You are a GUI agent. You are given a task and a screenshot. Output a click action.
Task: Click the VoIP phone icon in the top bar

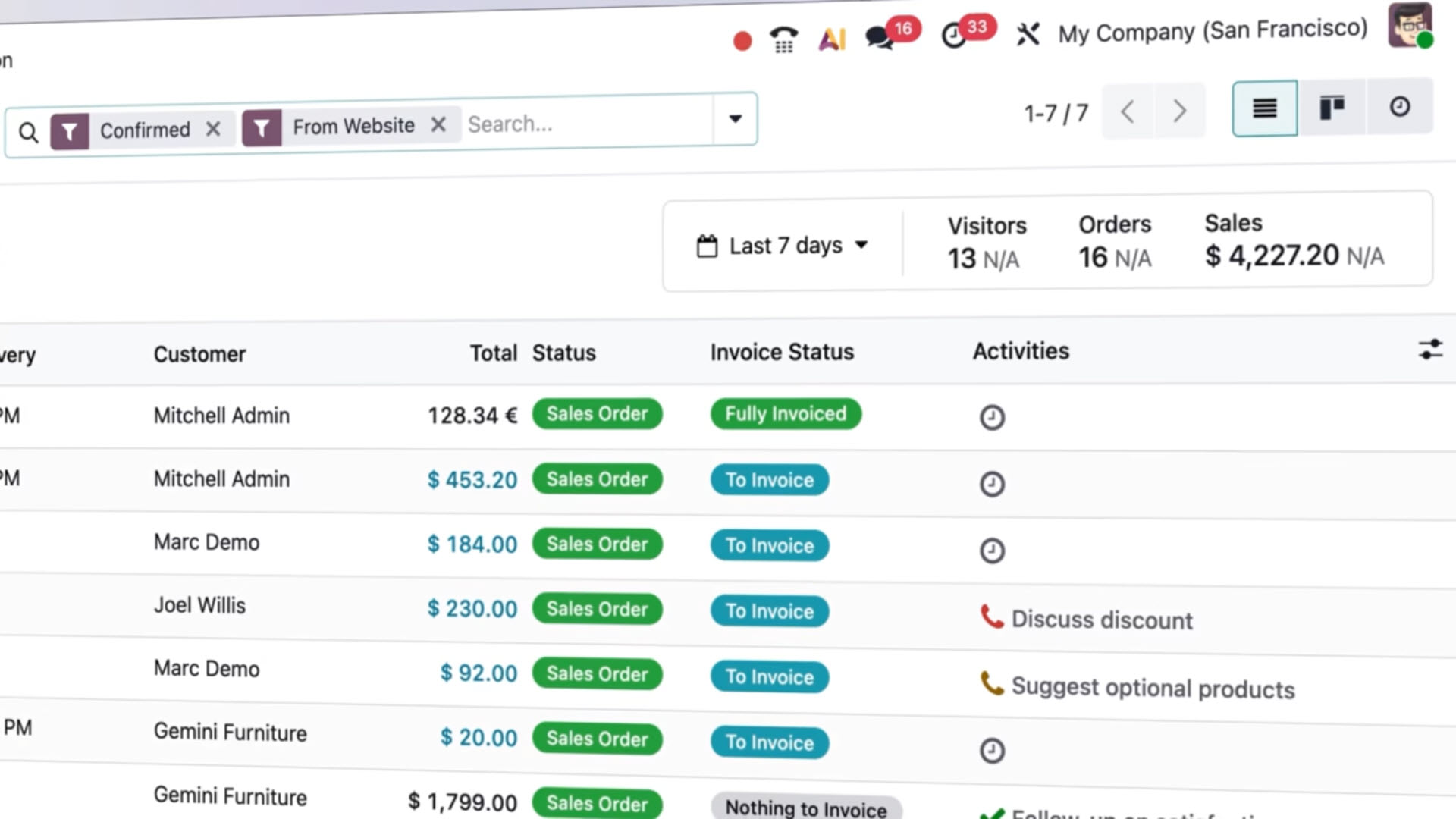tap(784, 39)
